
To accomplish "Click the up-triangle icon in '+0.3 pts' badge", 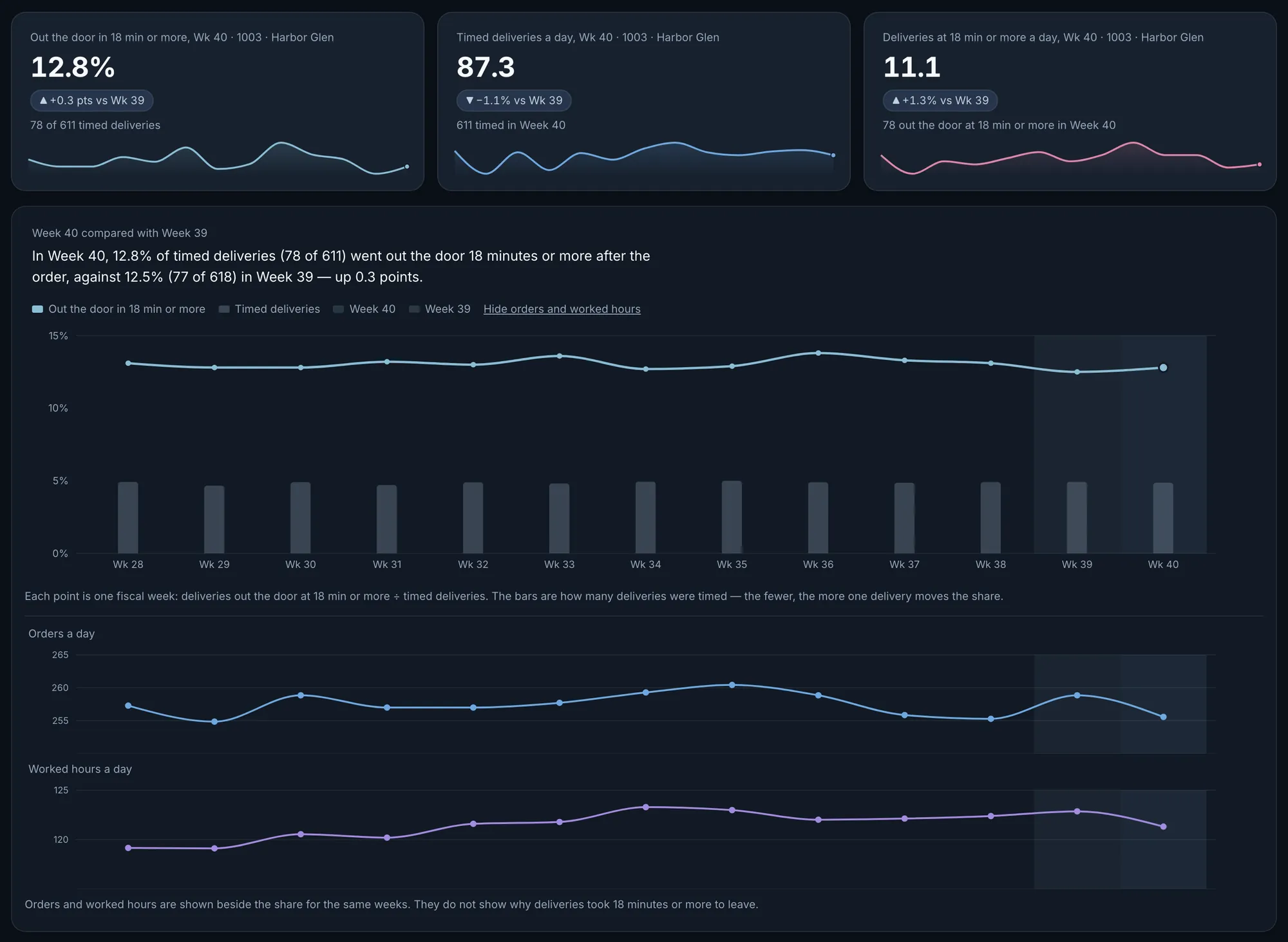I will pyautogui.click(x=43, y=100).
